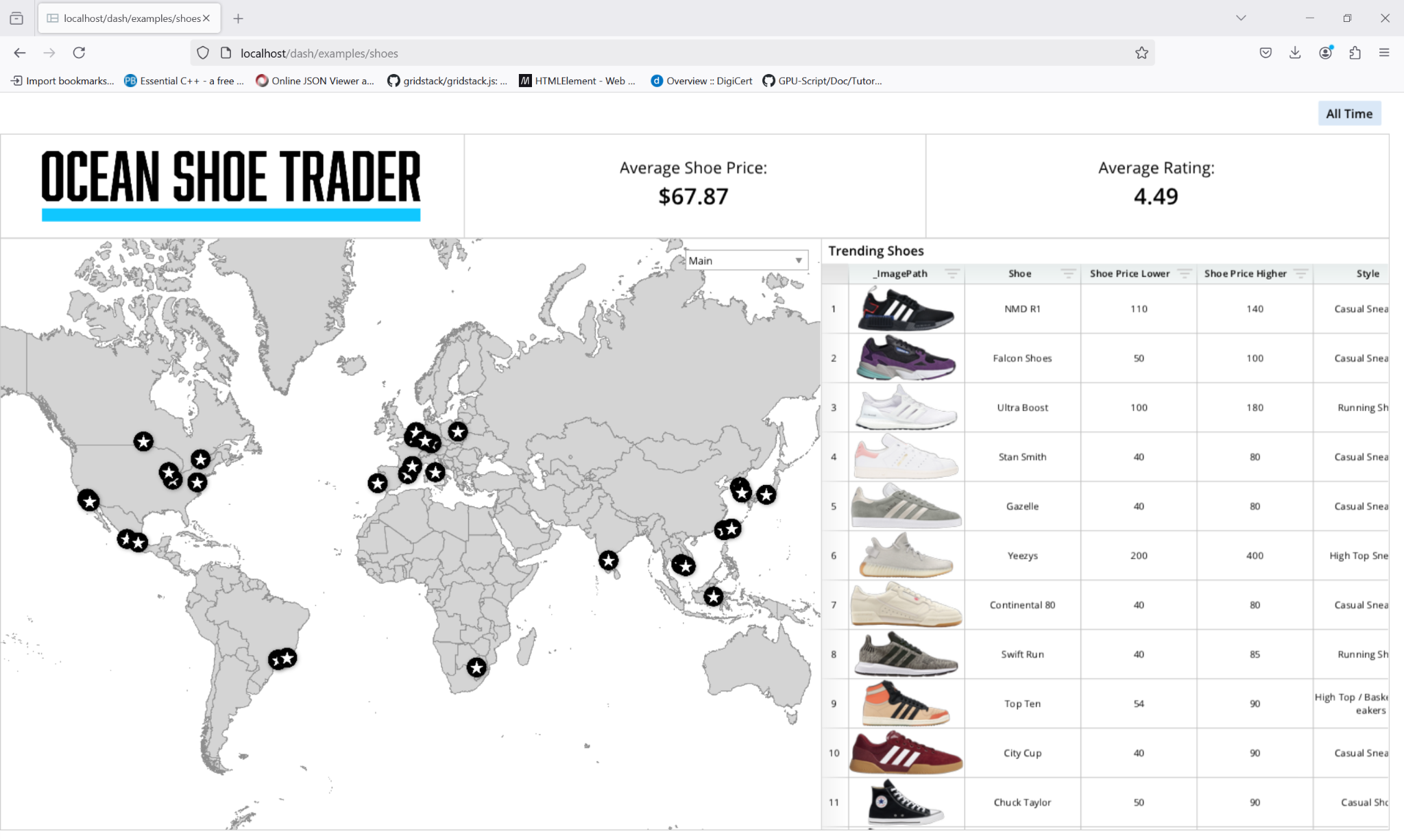The width and height of the screenshot is (1404, 840).
Task: Filter the _ImagePath column
Action: pos(952,273)
